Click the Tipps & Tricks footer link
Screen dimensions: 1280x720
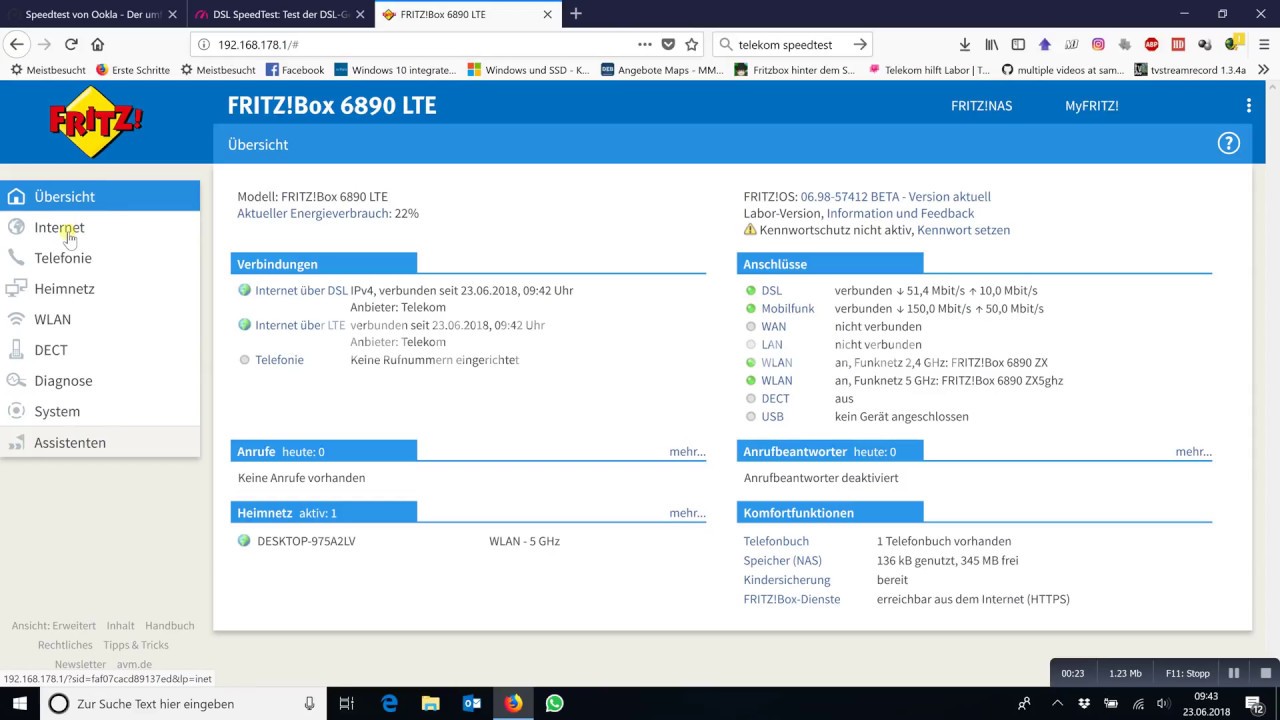pos(136,645)
